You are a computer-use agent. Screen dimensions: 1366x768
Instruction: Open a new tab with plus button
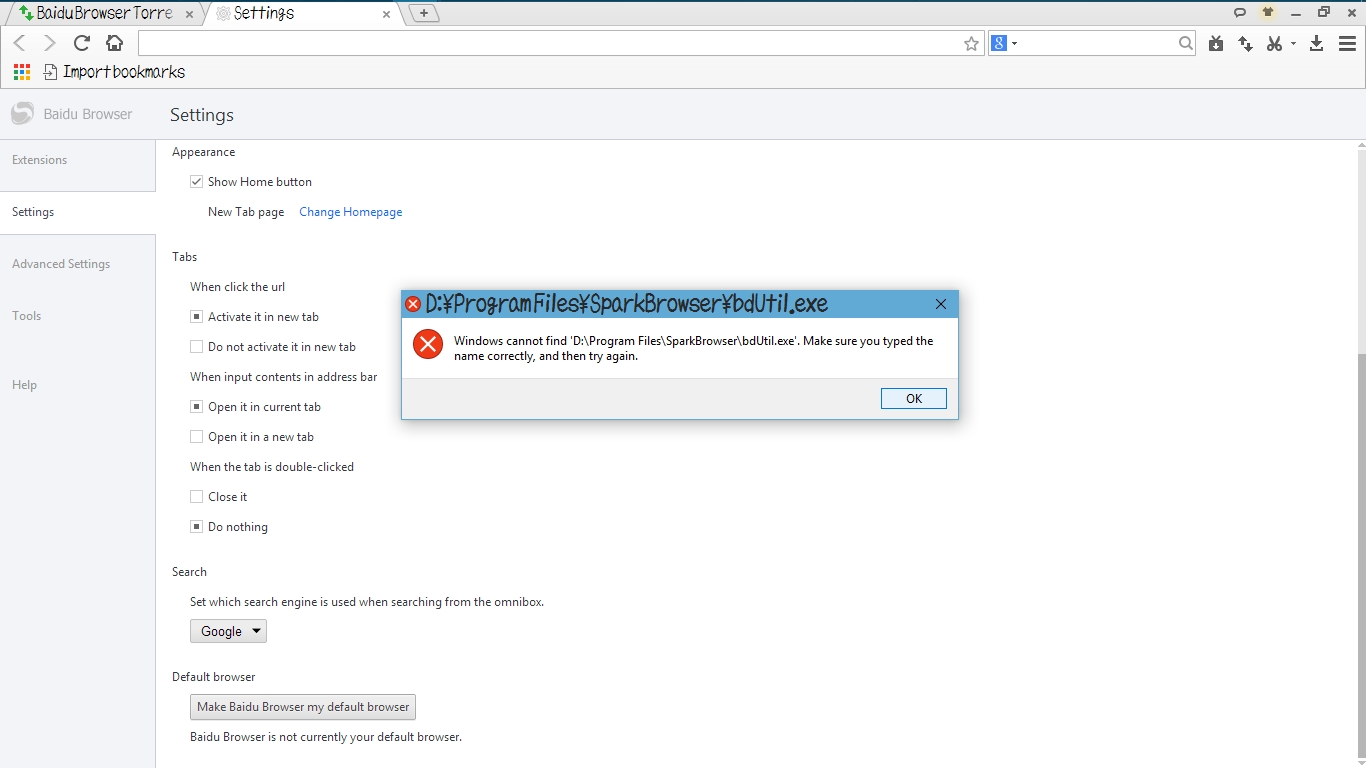[424, 13]
